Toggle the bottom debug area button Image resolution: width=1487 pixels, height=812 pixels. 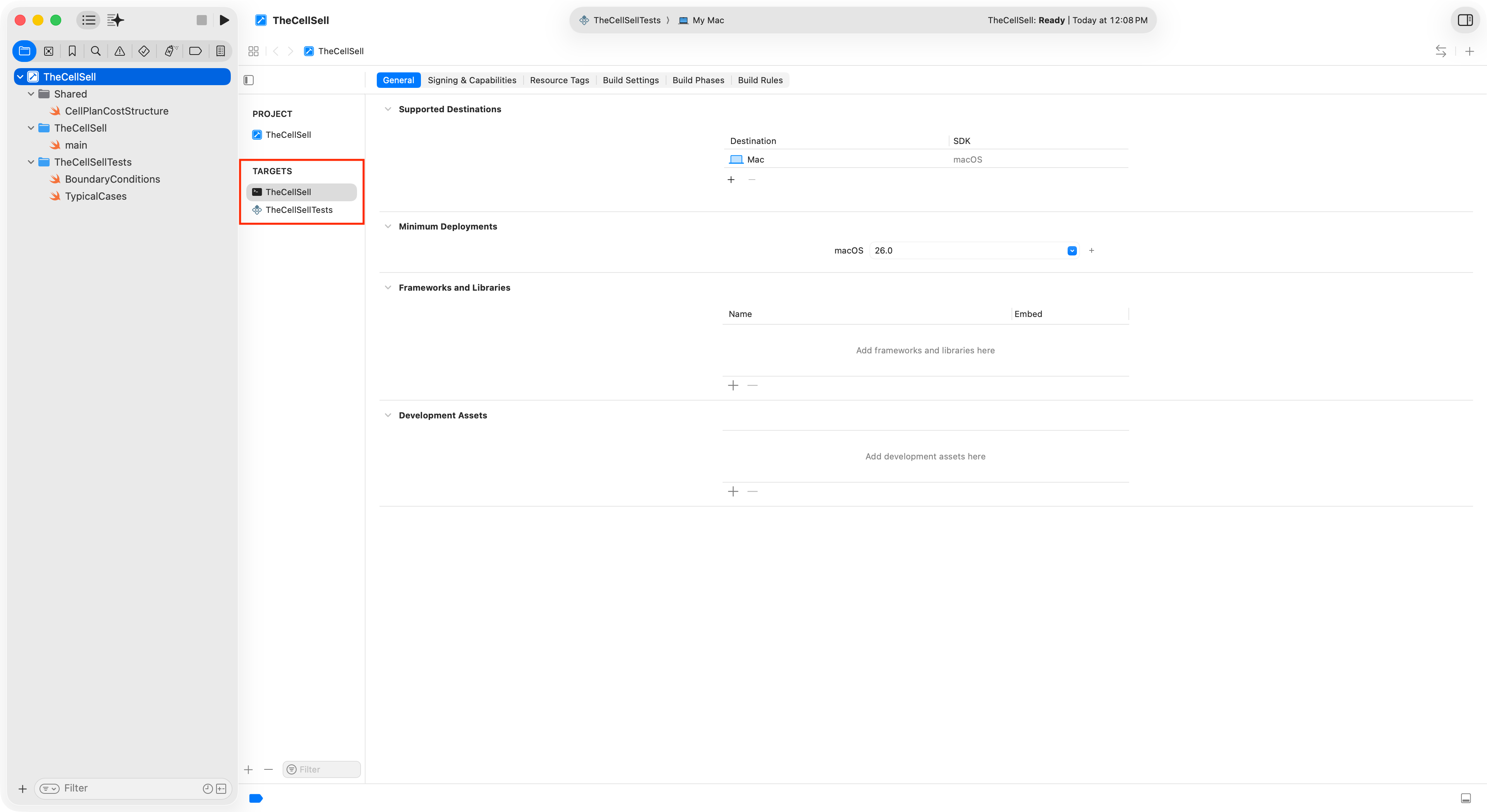1465,798
